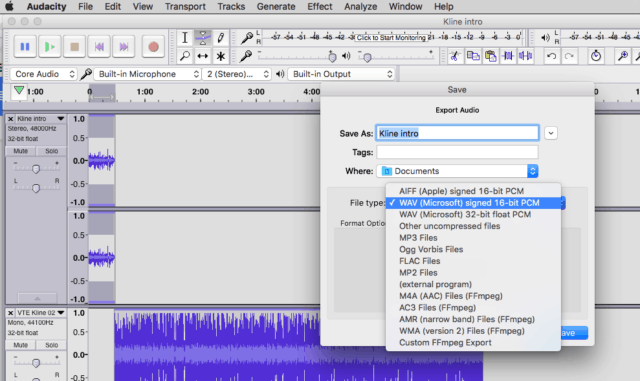640x381 pixels.
Task: Choose WAV (Microsoft) 32-bit float PCM
Action: point(473,214)
